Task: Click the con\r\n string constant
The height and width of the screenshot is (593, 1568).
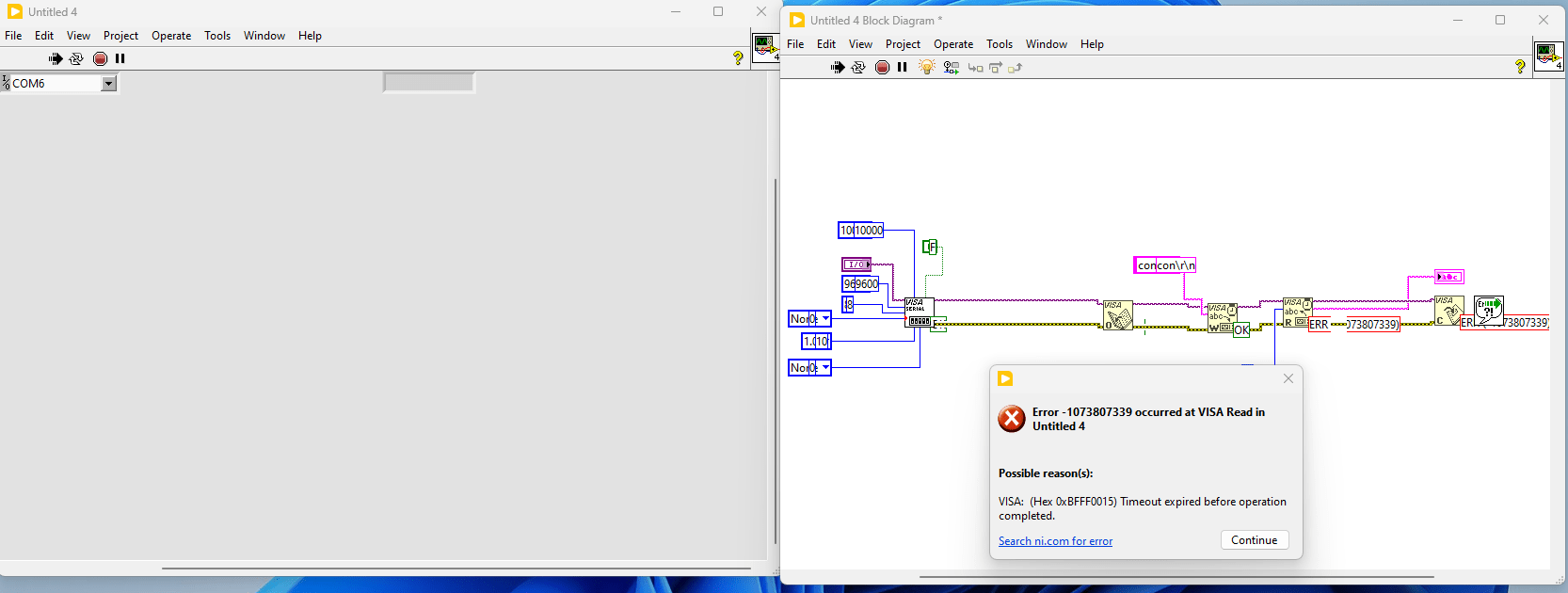Action: [1165, 265]
